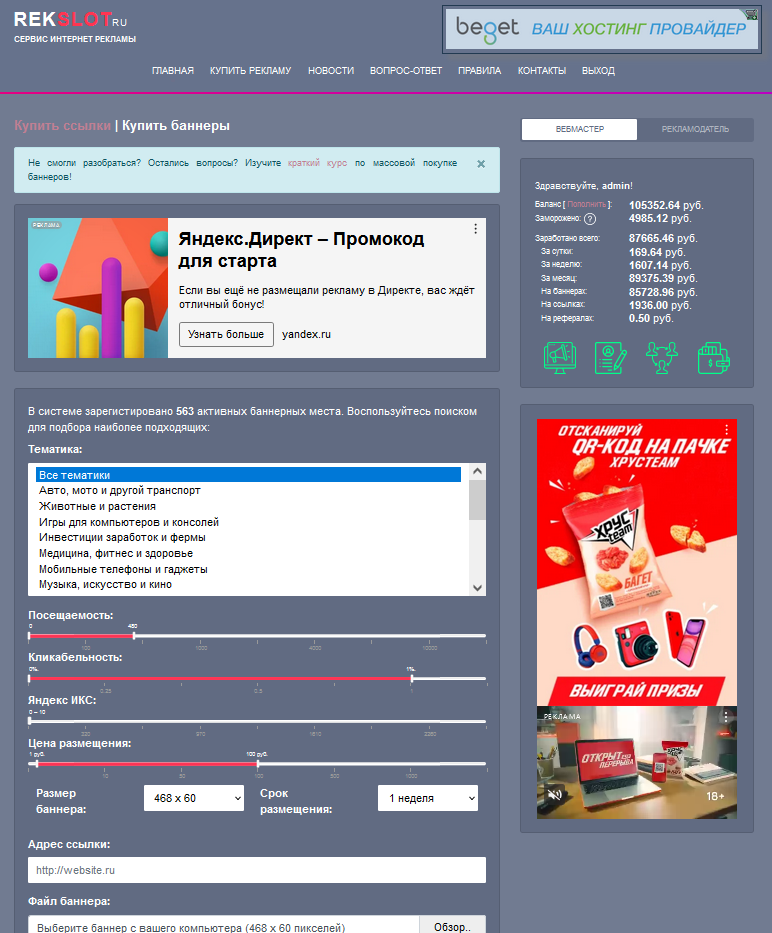Select 'Игры для компьютеров и консолей' in the theme list
Image resolution: width=772 pixels, height=933 pixels.
click(x=129, y=522)
